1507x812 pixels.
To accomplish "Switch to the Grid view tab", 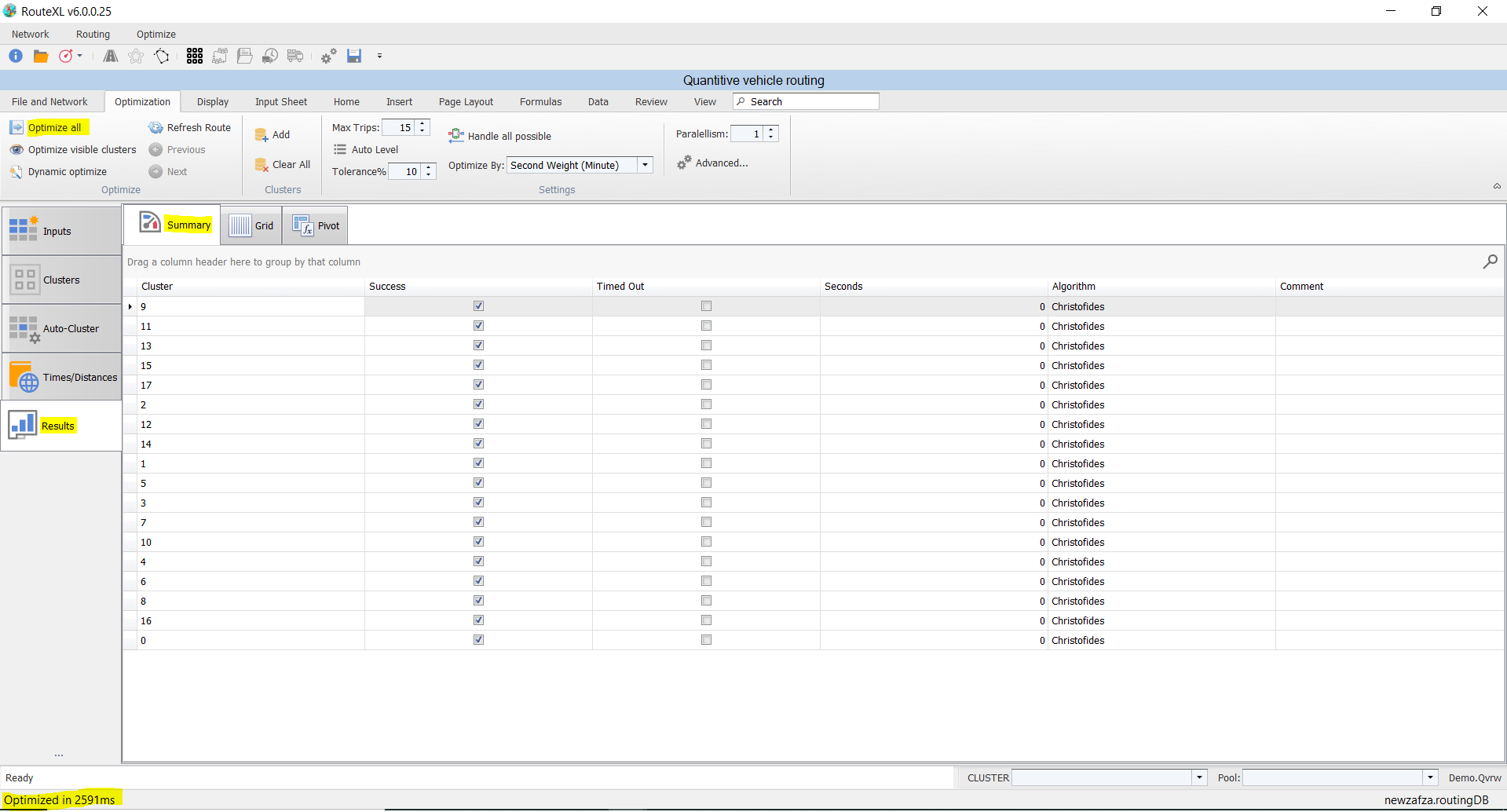I will point(251,225).
